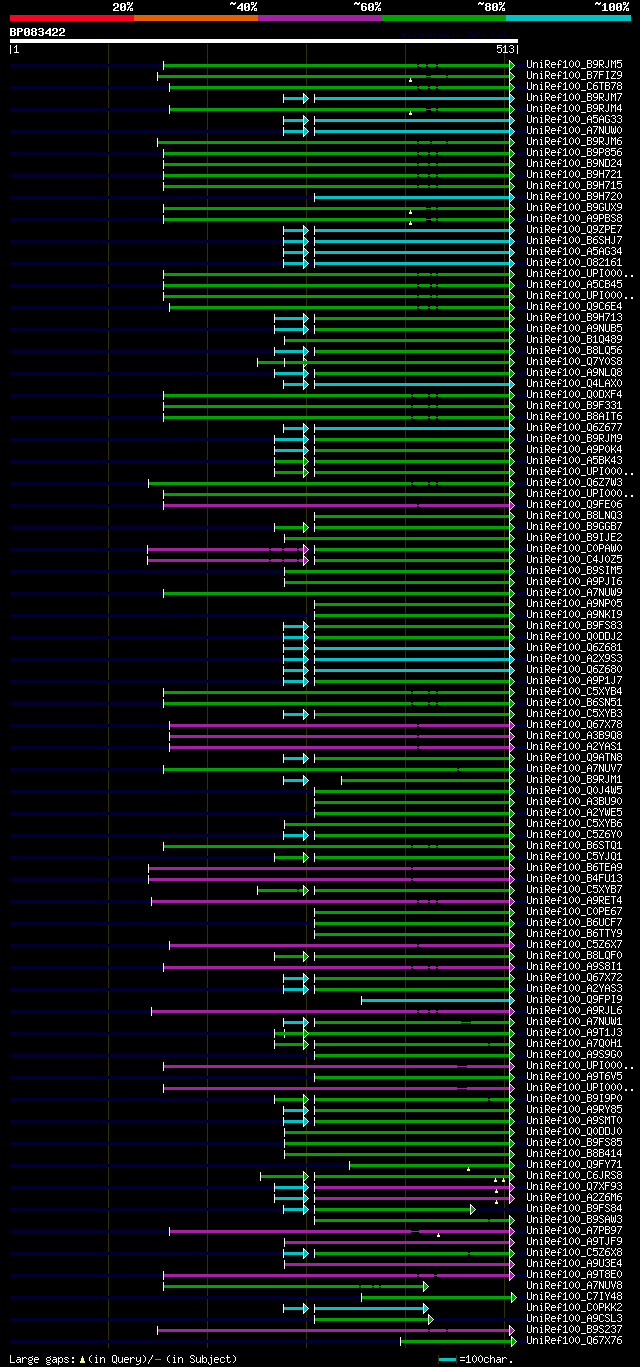Click the UniRef100_B9GGB7 label
This screenshot has width=640, height=1367.
coord(575,526)
